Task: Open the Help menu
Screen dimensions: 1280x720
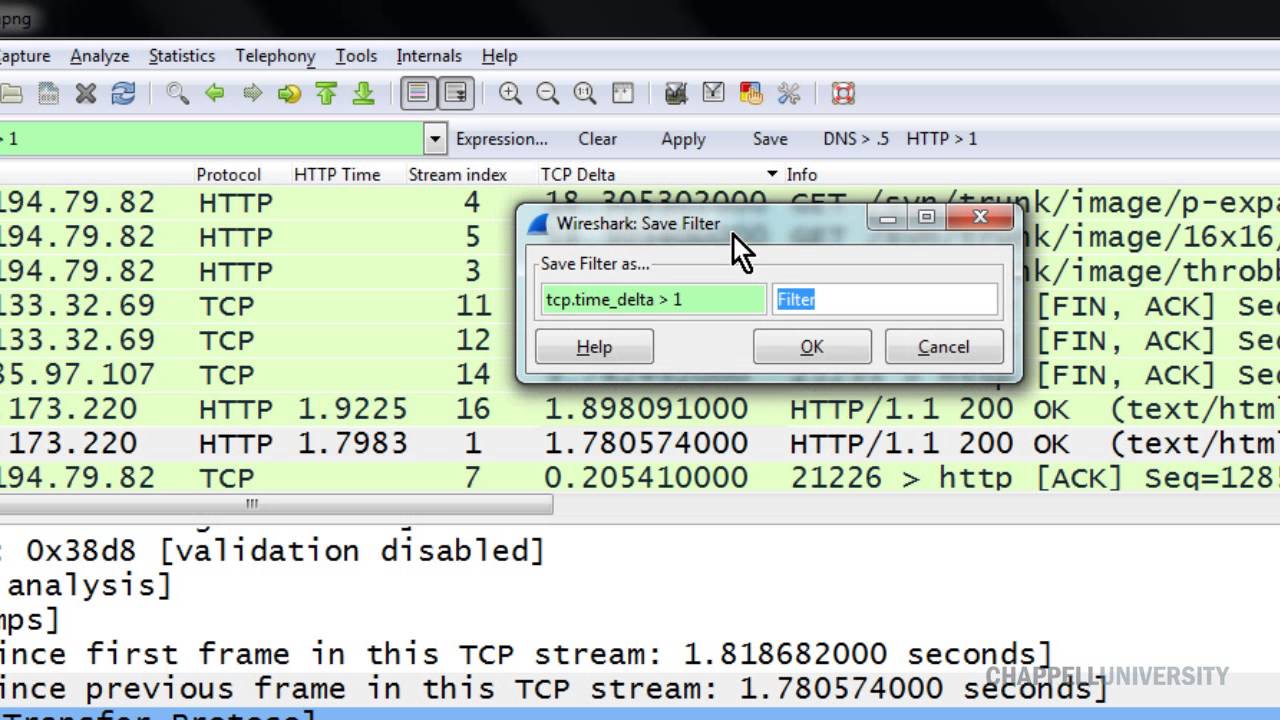Action: [x=499, y=56]
